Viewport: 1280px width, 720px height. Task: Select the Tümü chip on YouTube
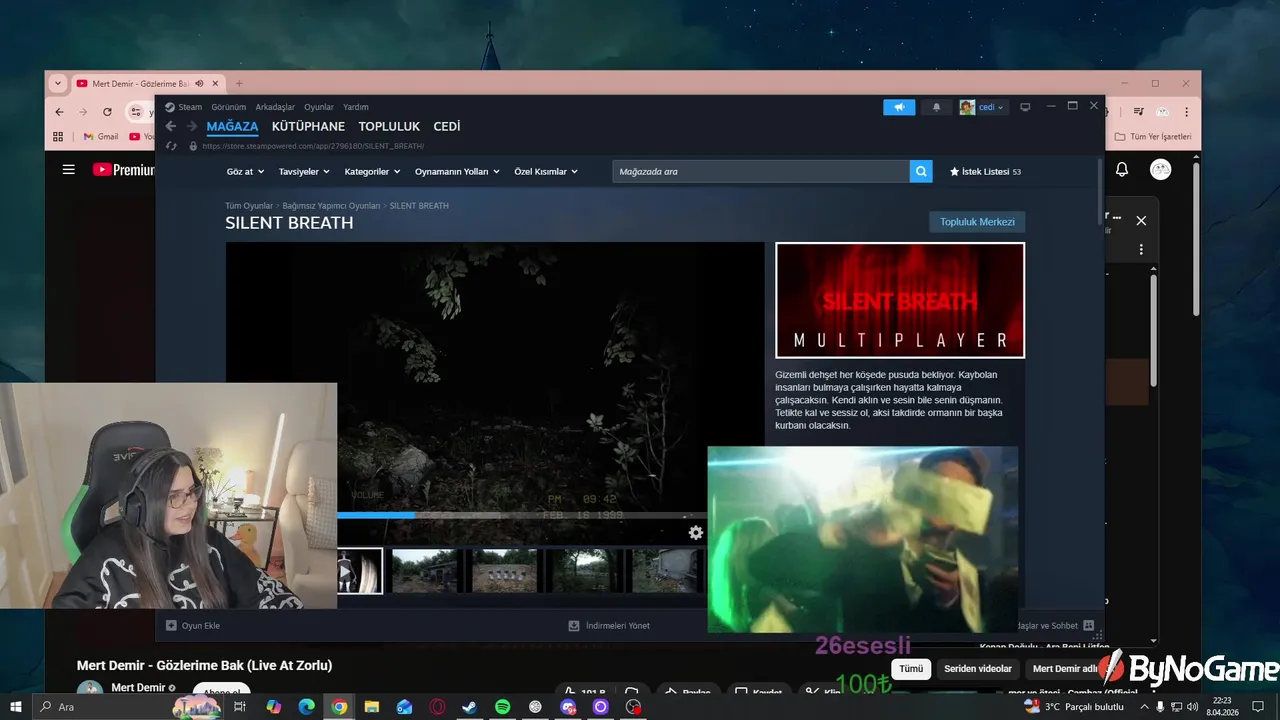point(911,669)
